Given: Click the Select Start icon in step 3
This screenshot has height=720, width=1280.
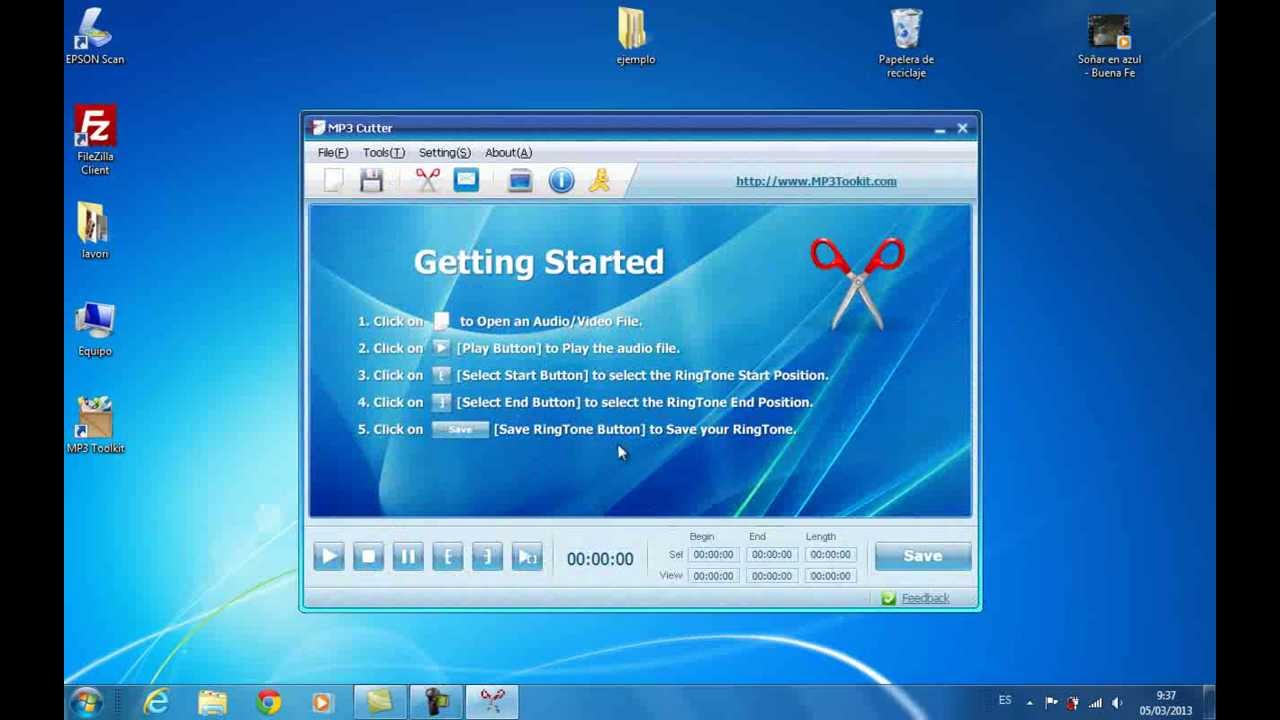Looking at the screenshot, I should tap(441, 375).
